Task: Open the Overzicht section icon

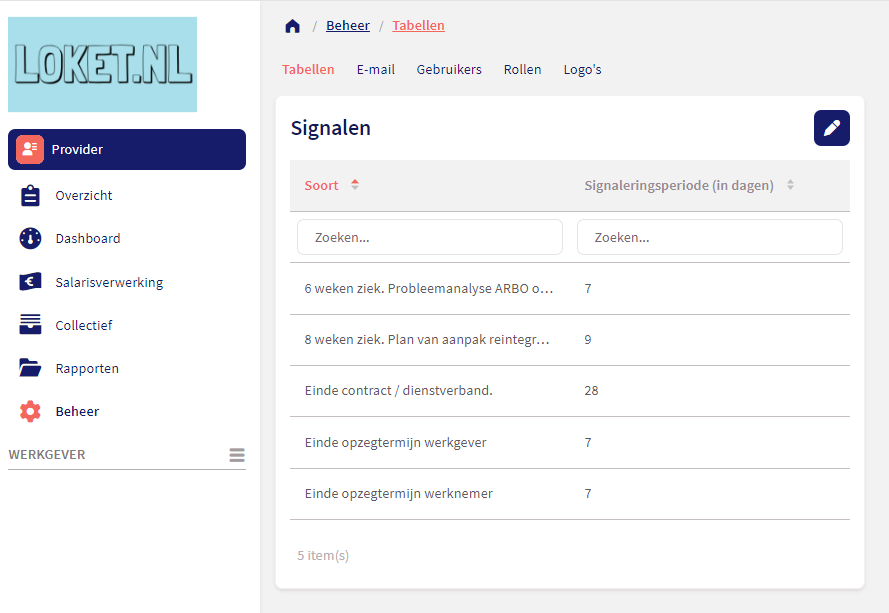Action: click(29, 194)
